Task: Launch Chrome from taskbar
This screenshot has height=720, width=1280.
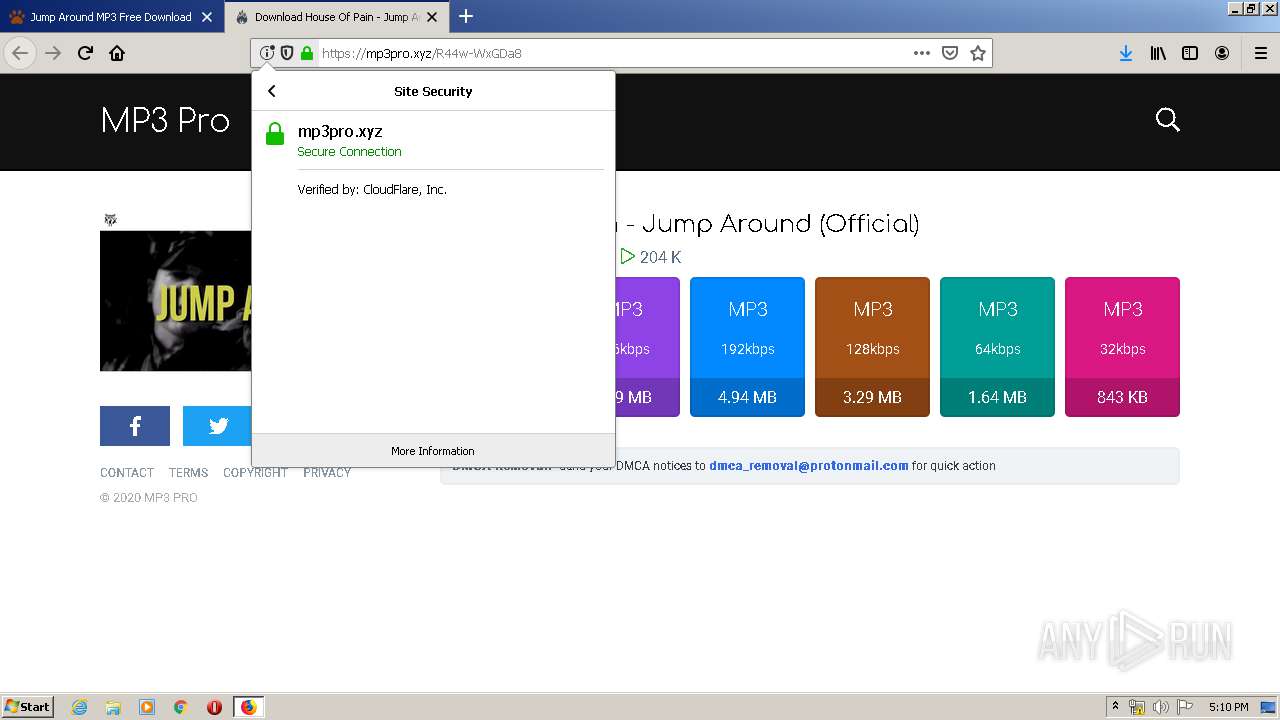Action: pyautogui.click(x=181, y=707)
